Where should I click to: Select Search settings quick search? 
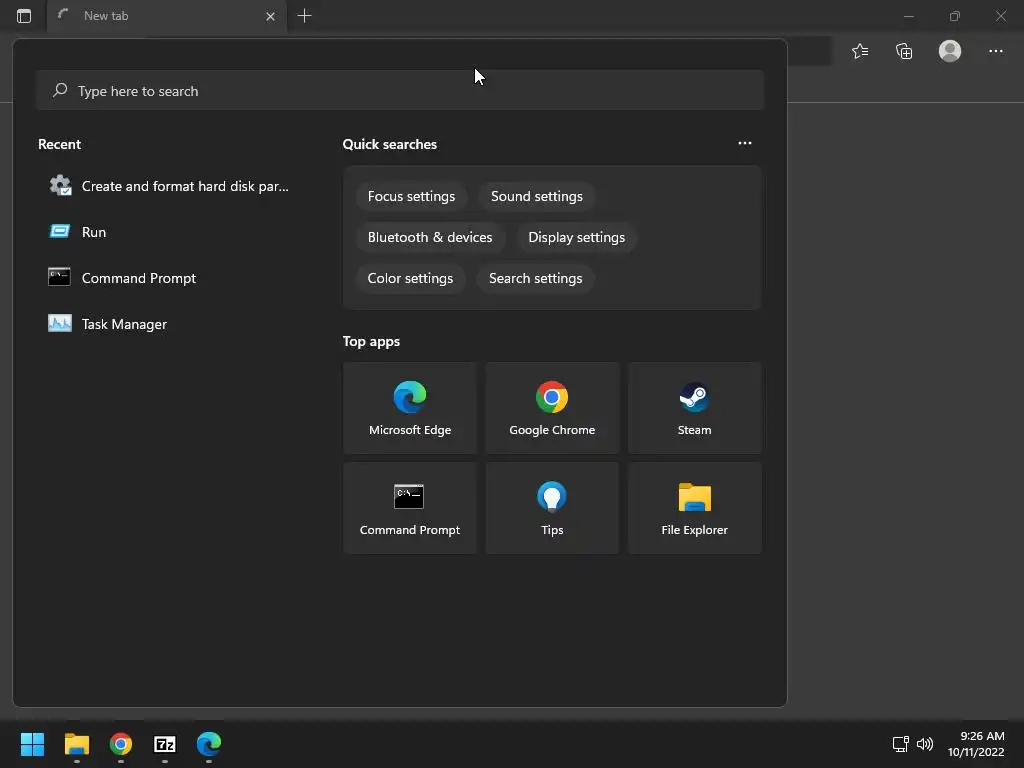[536, 278]
